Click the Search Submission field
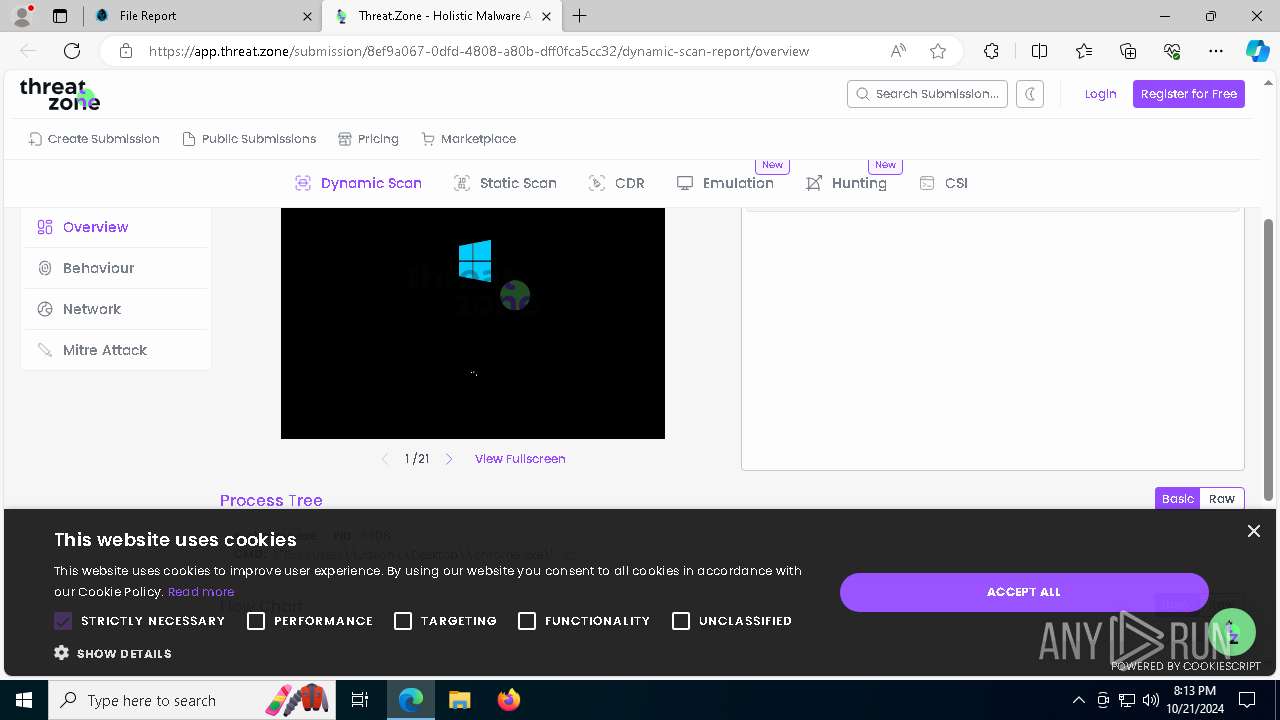Image resolution: width=1280 pixels, height=720 pixels. (927, 94)
